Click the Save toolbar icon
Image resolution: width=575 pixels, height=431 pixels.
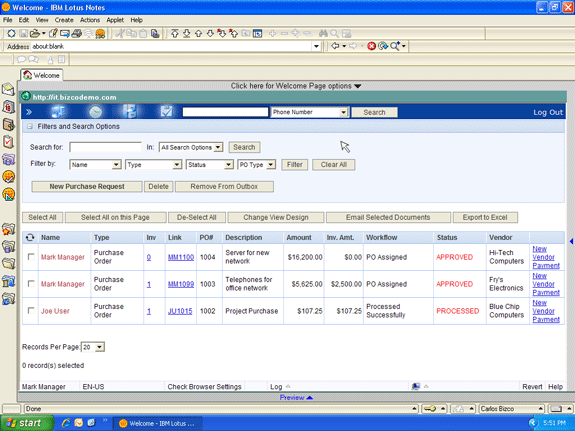pyautogui.click(x=23, y=34)
